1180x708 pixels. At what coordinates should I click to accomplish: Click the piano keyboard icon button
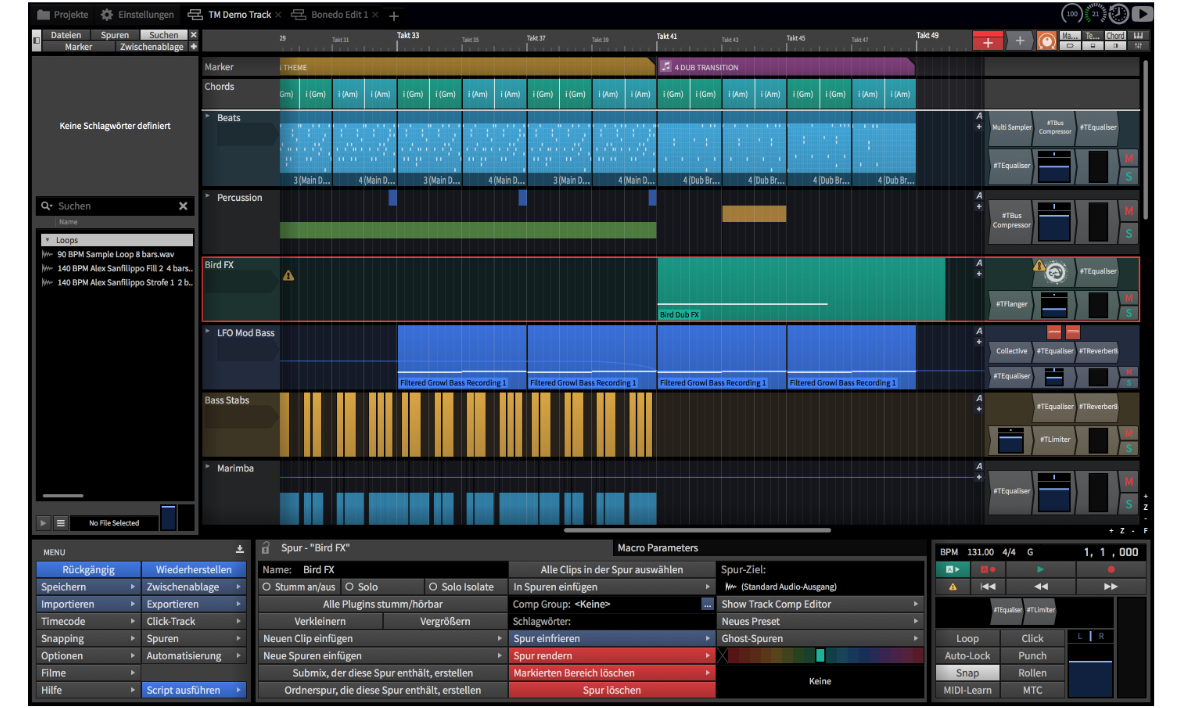1139,35
